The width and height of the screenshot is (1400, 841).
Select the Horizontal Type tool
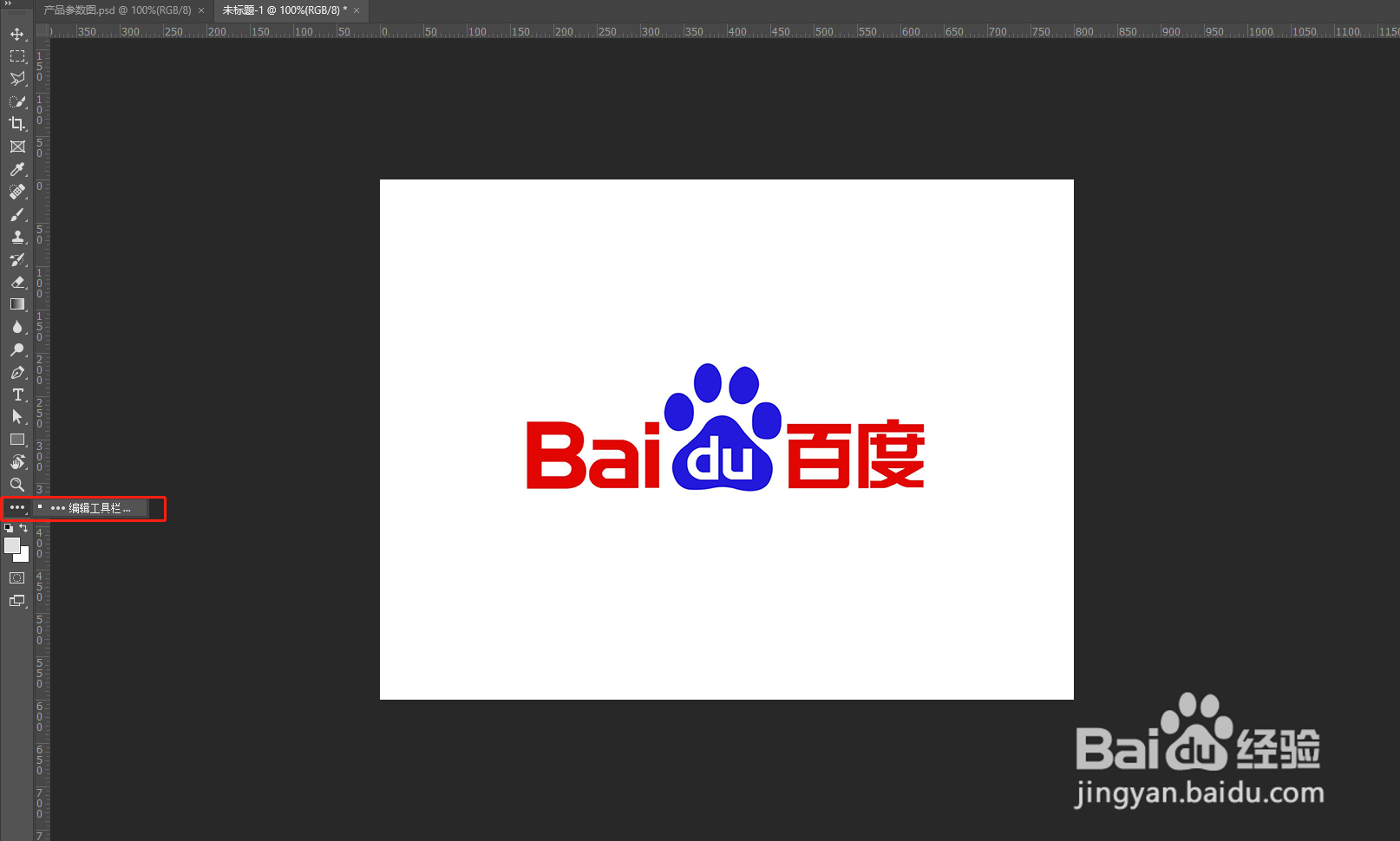[16, 394]
